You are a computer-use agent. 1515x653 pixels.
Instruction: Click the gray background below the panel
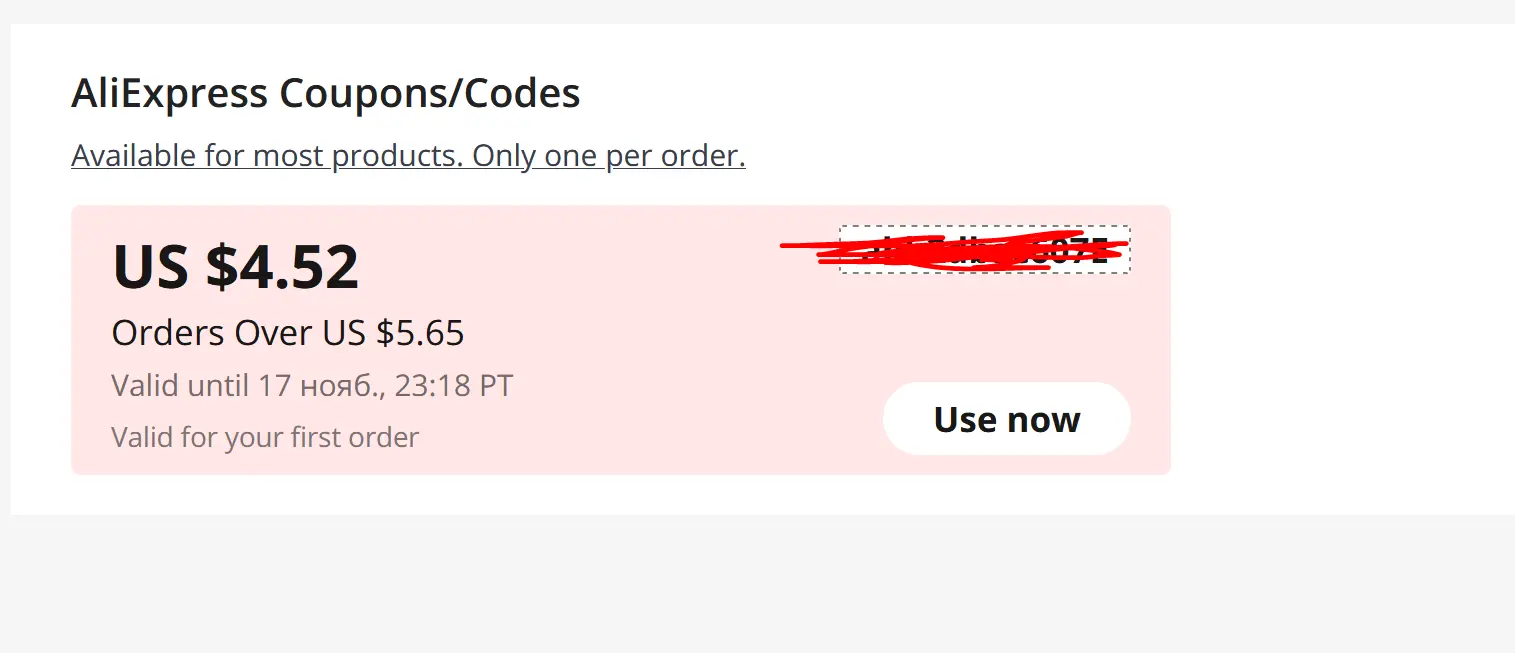coord(757,585)
